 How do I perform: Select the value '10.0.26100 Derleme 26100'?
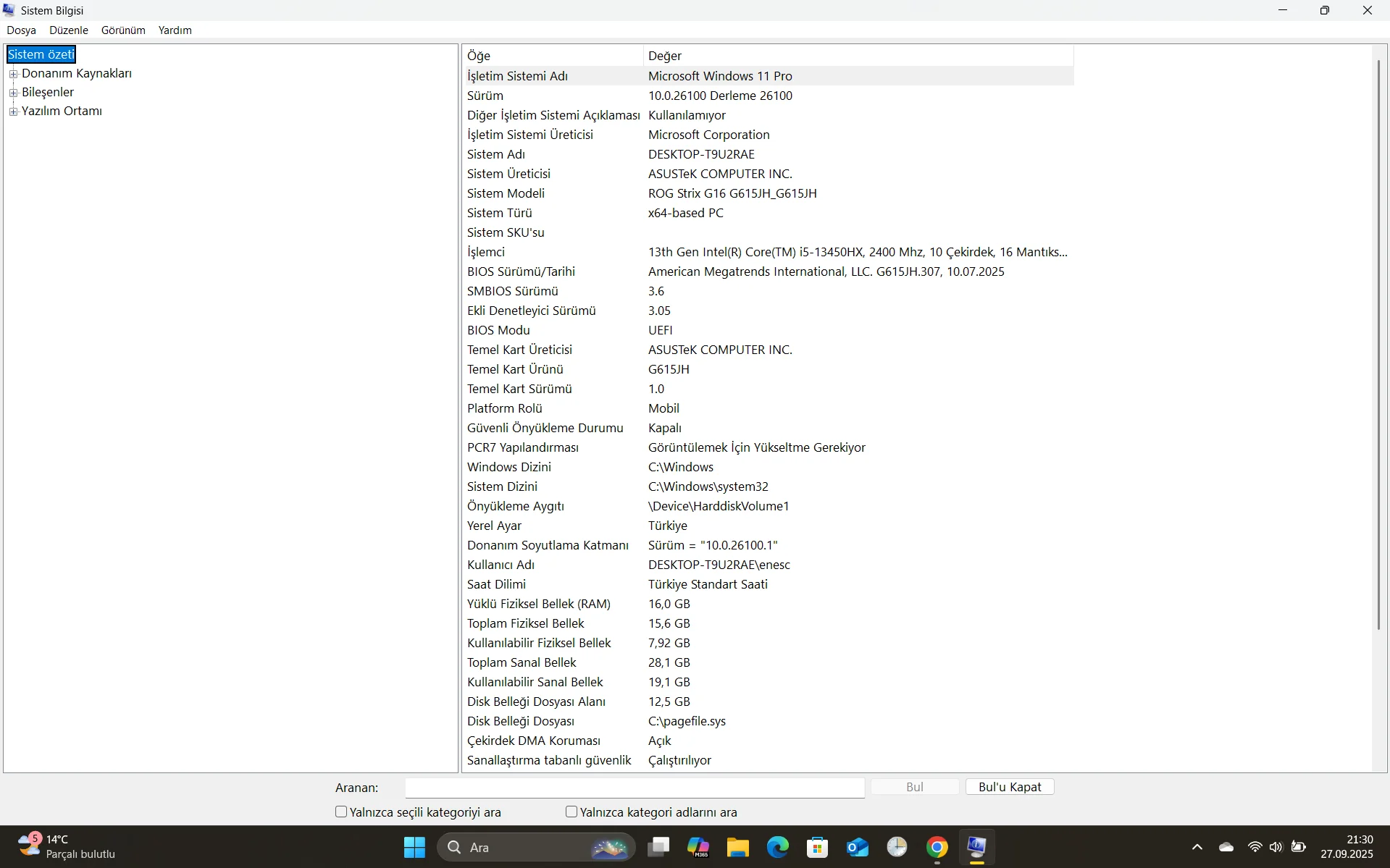[x=720, y=96]
